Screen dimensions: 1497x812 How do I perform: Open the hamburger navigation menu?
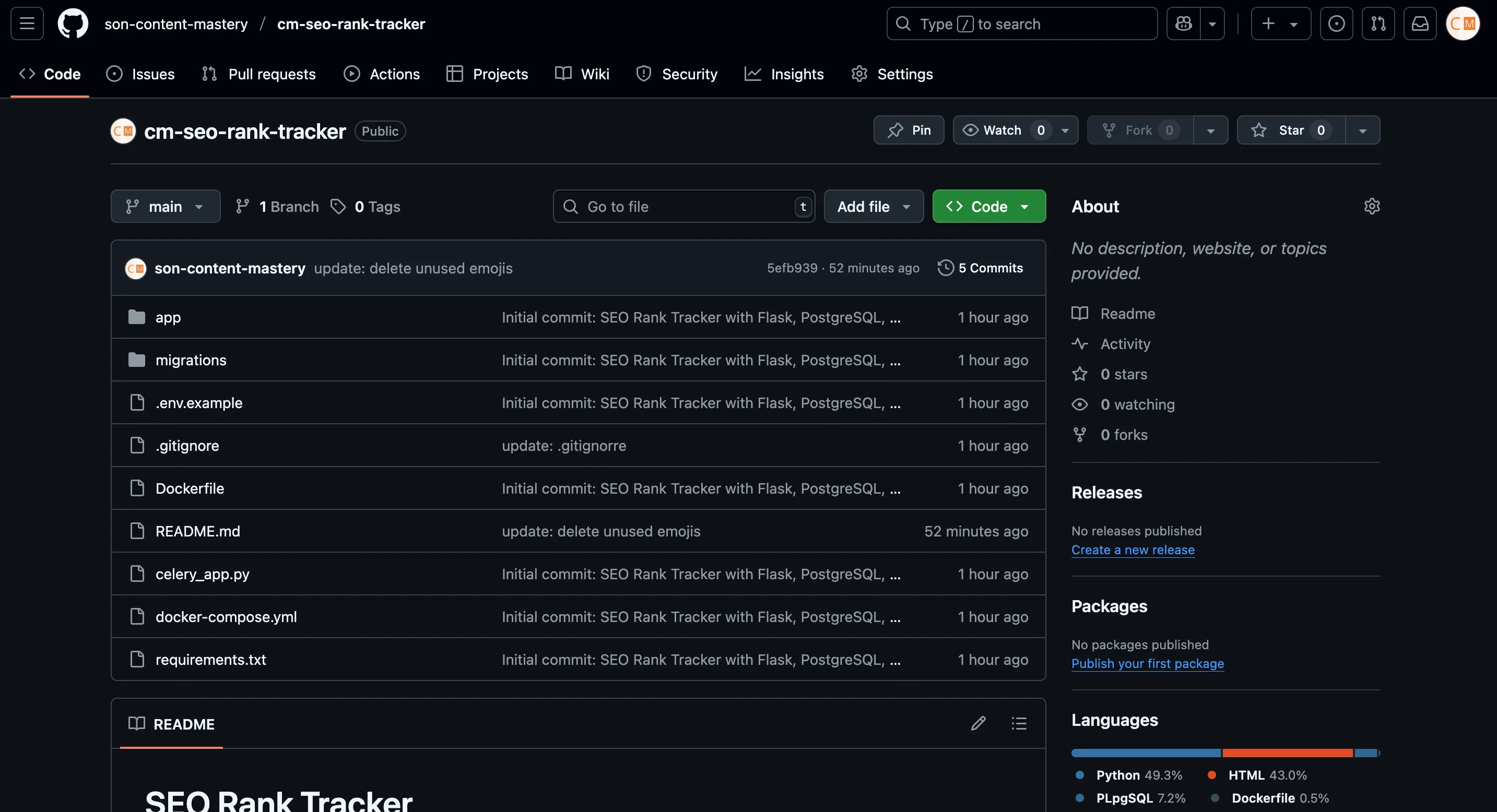(27, 24)
